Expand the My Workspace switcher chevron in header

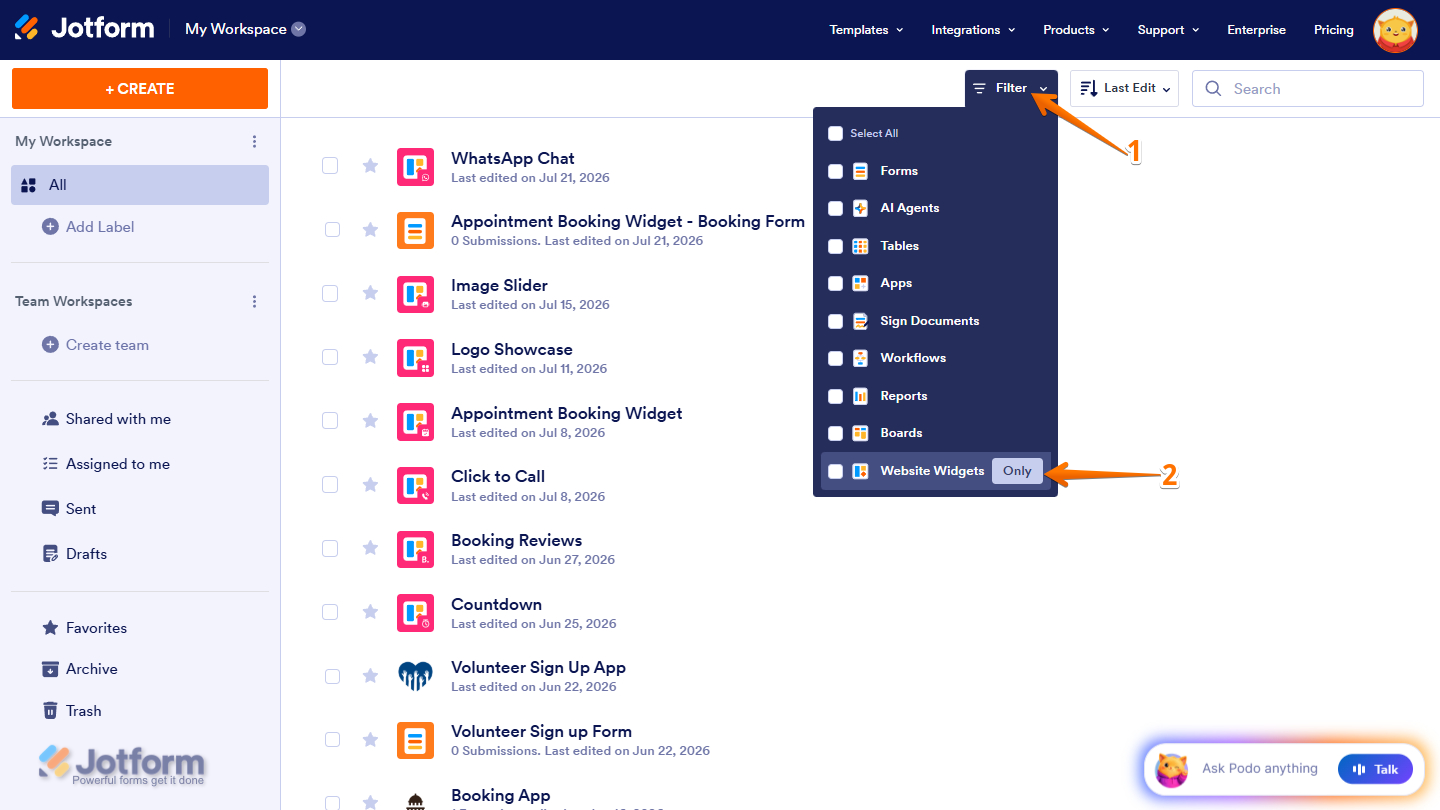coord(298,29)
